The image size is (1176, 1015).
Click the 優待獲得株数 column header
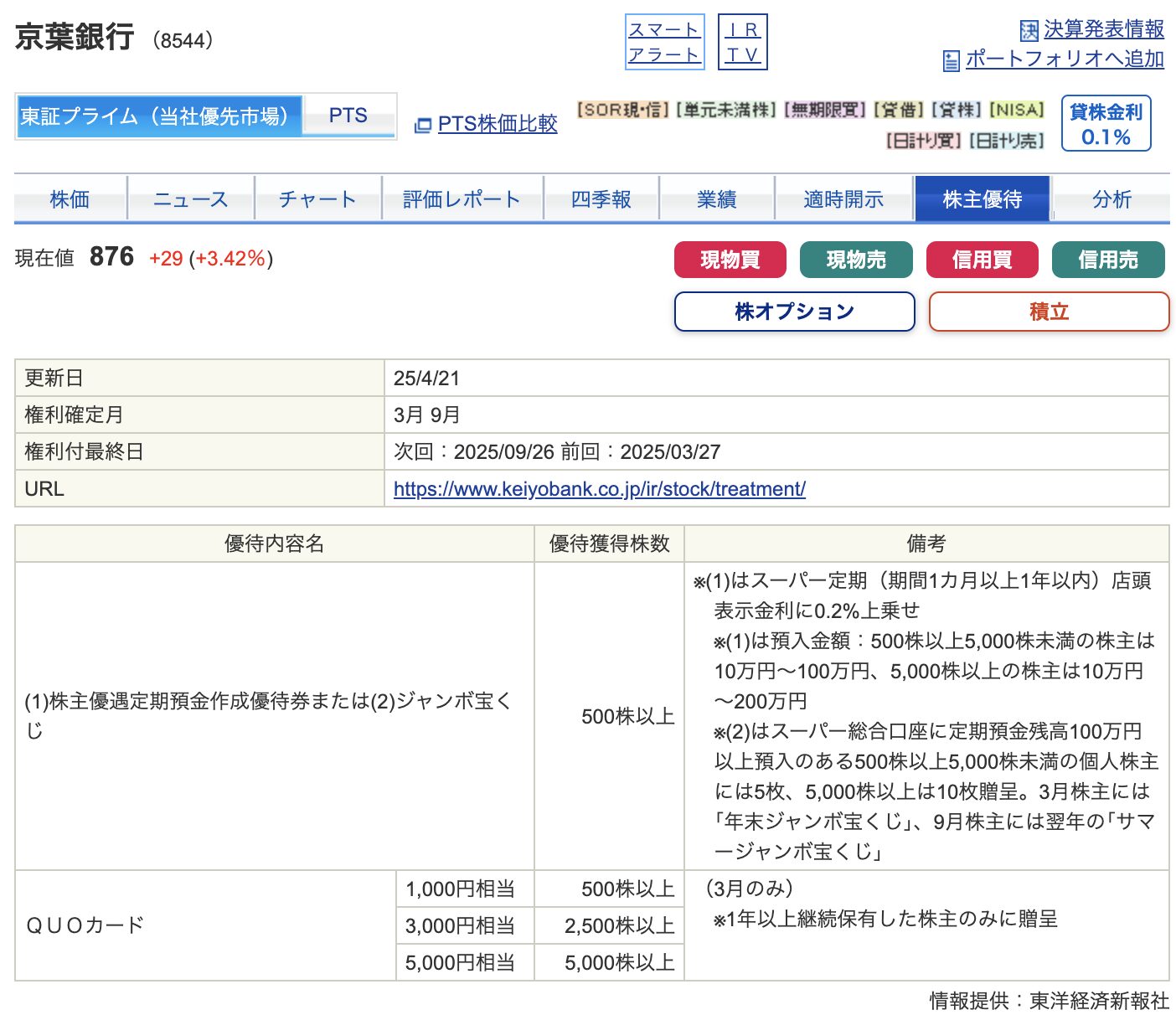pos(610,544)
